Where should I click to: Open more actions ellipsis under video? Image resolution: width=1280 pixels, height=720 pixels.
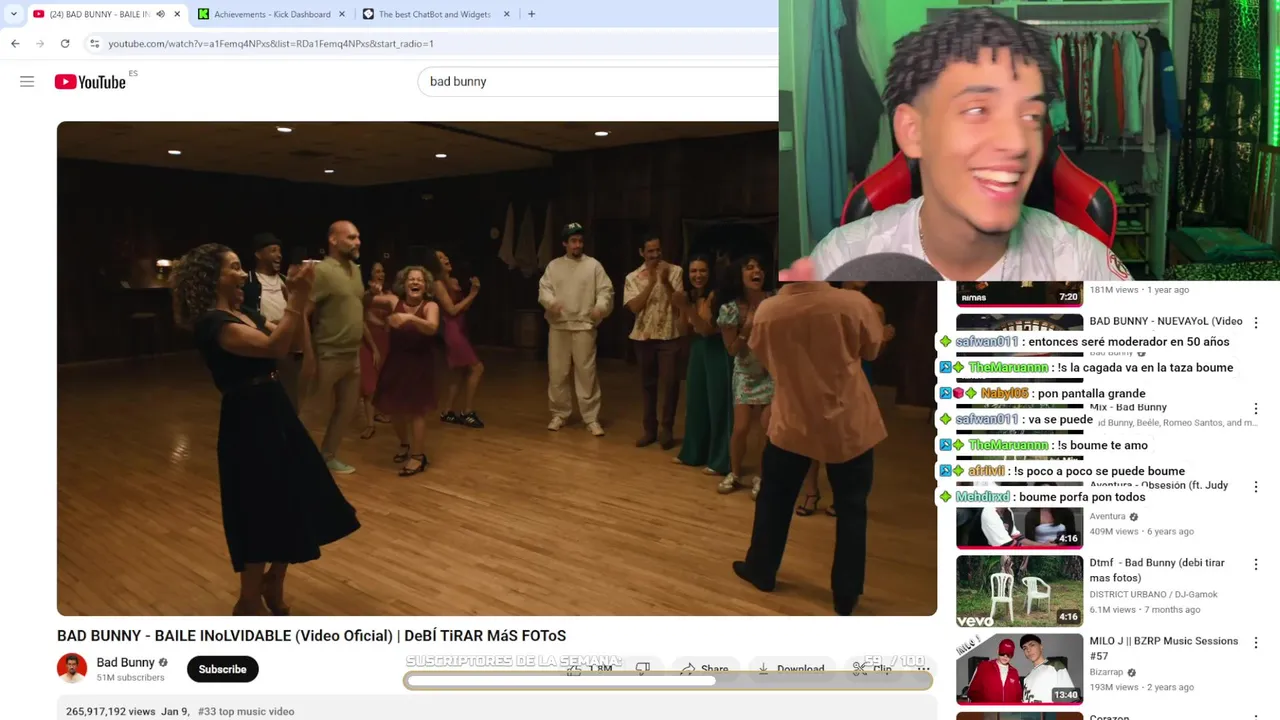pyautogui.click(x=923, y=669)
